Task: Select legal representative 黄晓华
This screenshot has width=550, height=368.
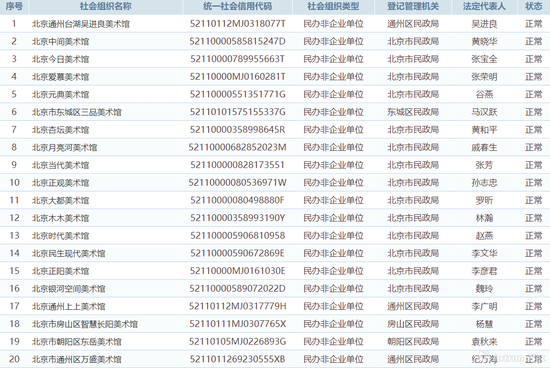Action: pyautogui.click(x=484, y=41)
